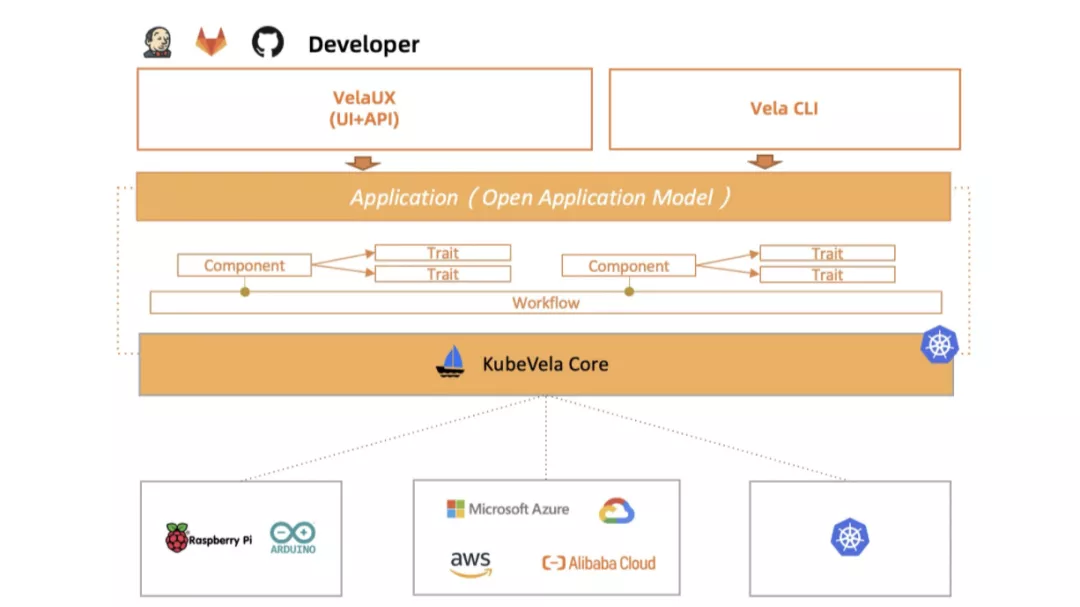Viewport: 1080px width, 607px height.
Task: Select the Kubernetes wheel on the KubeVela Core bar
Action: pyautogui.click(x=939, y=344)
